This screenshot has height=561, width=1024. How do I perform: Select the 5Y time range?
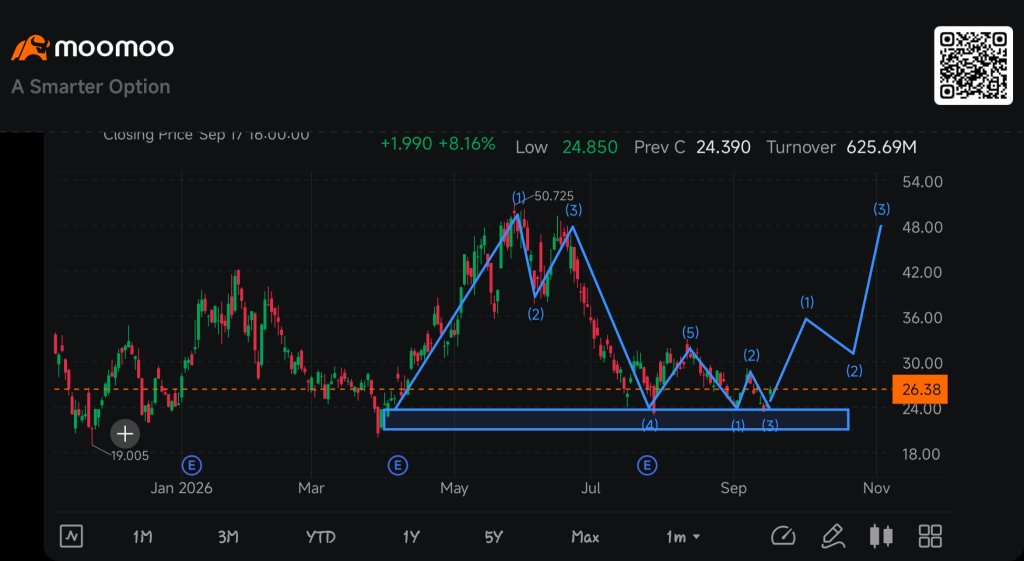tap(494, 537)
